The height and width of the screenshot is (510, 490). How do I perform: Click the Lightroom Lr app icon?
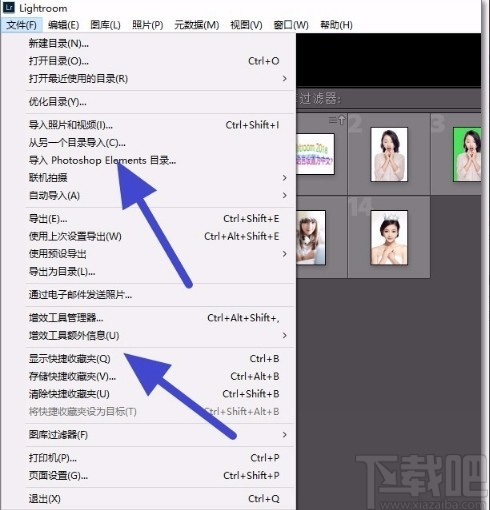[x=9, y=7]
